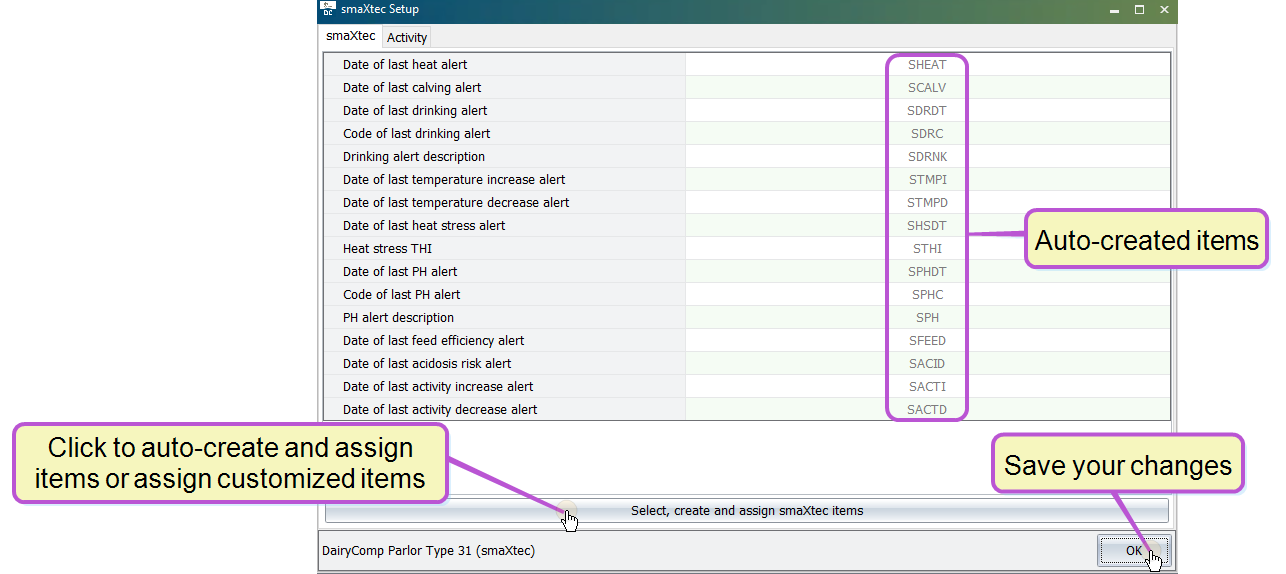Click 'Date of last temperature decrease alert' label
Screen dimensions: 1286x574
(x=456, y=202)
